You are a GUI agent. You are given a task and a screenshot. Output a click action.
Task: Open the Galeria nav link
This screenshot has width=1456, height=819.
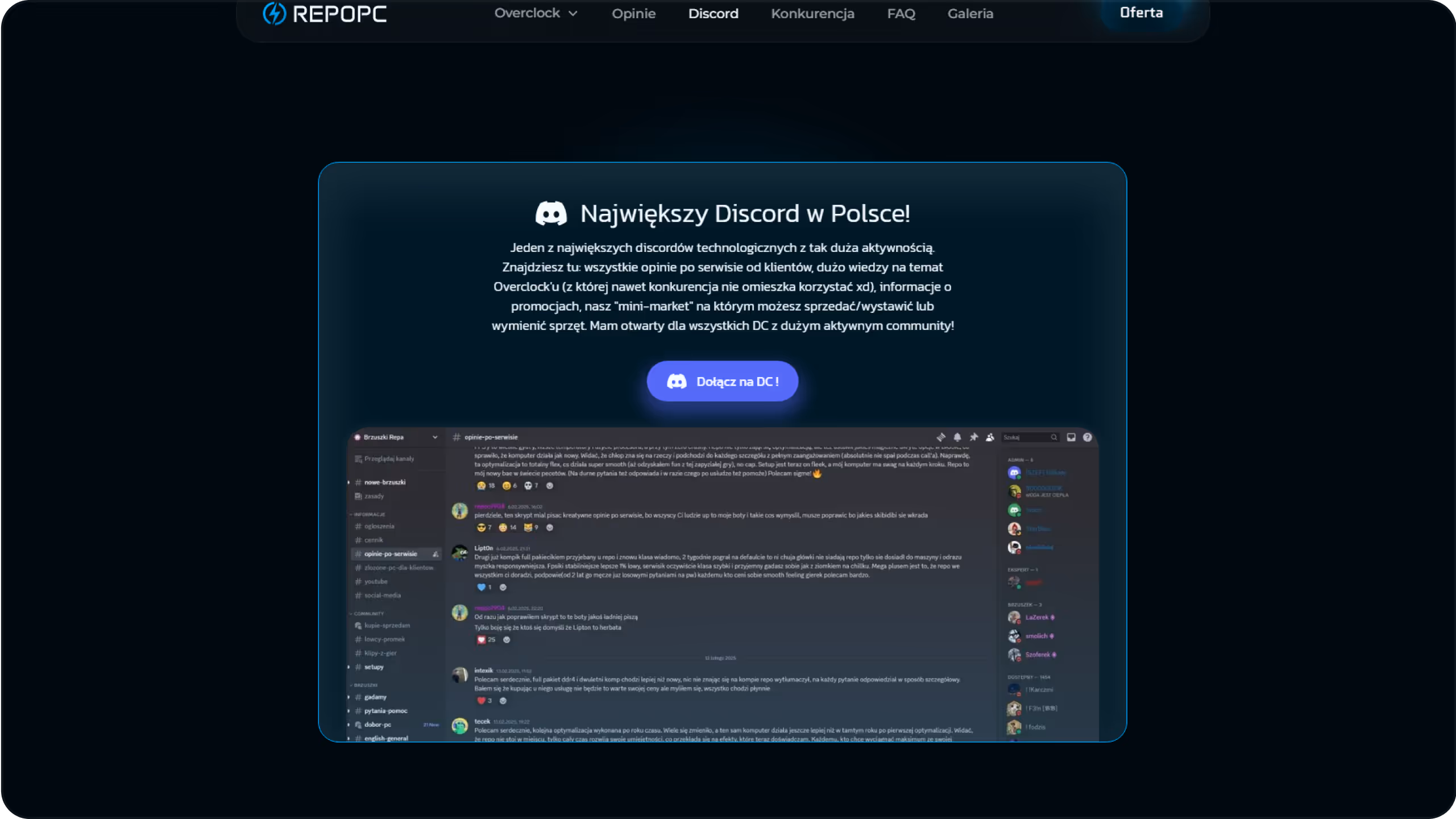pyautogui.click(x=970, y=13)
